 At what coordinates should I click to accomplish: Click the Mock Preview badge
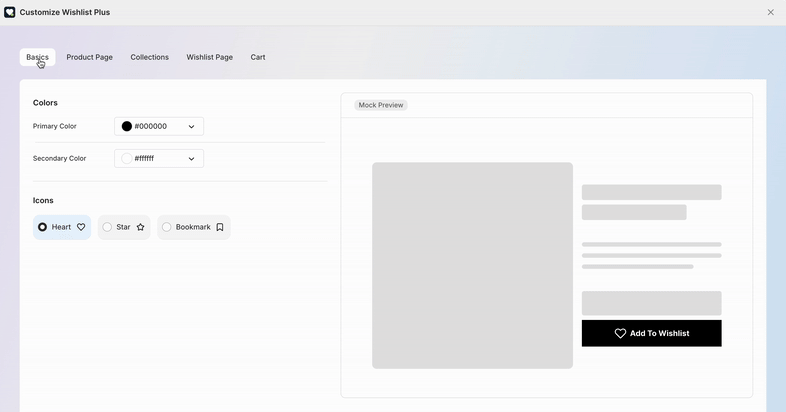(x=381, y=105)
